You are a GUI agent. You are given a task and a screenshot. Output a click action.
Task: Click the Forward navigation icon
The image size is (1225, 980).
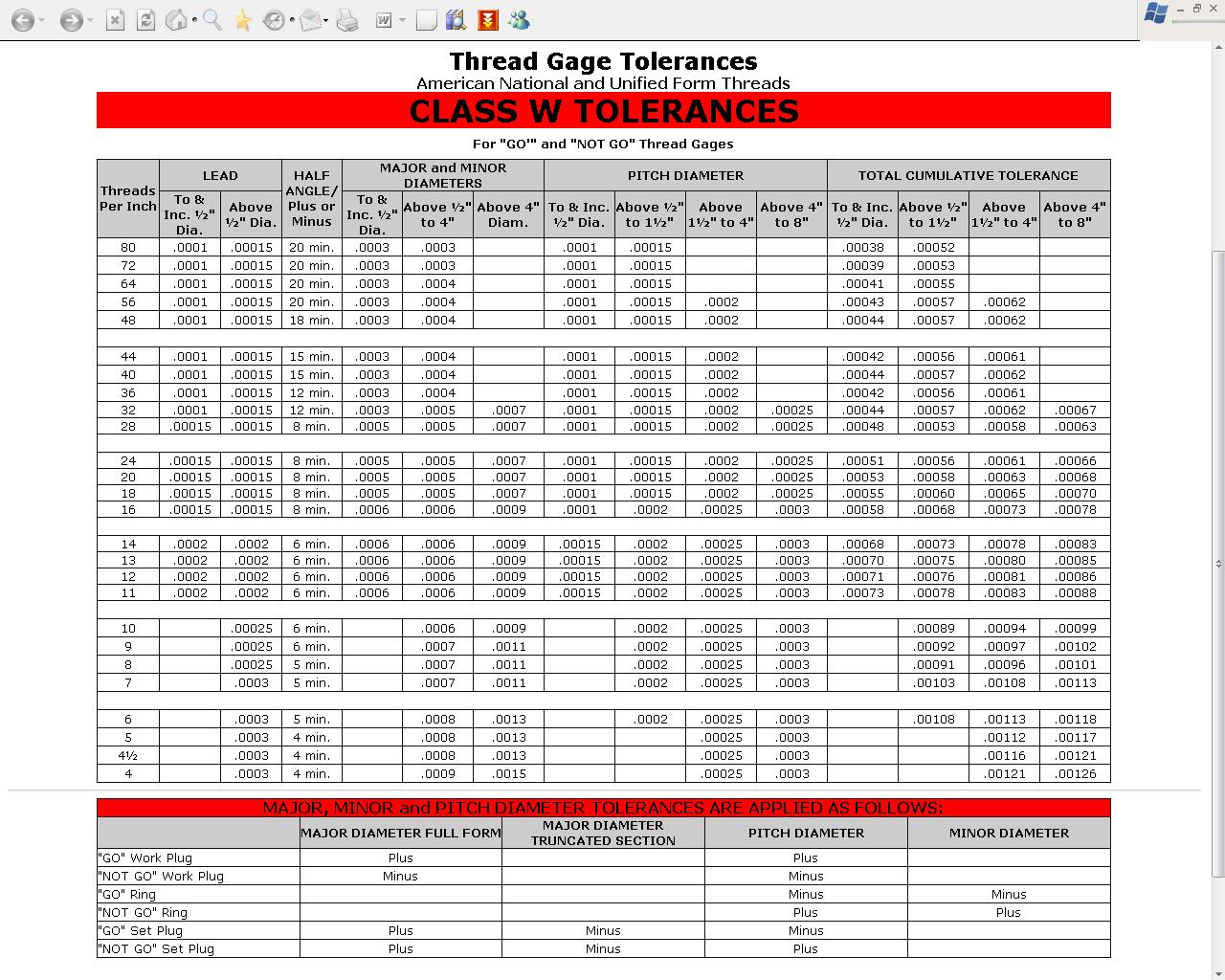(71, 19)
